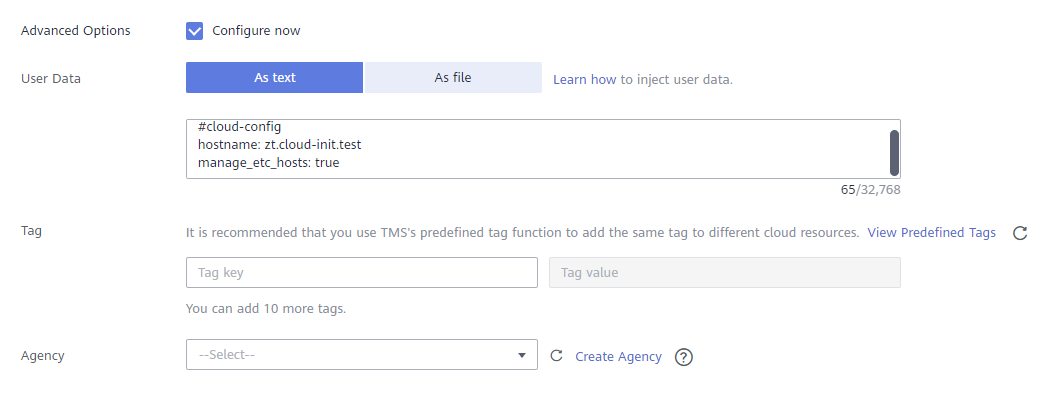This screenshot has width=1058, height=399.
Task: Open the --Select-- Agency combo box
Action: [x=362, y=354]
